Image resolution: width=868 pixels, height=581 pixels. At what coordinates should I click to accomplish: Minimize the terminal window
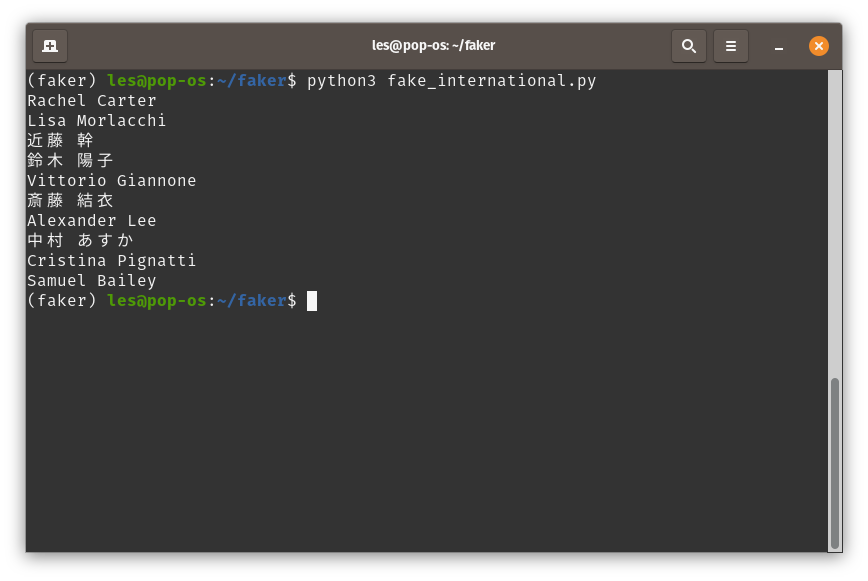[777, 45]
